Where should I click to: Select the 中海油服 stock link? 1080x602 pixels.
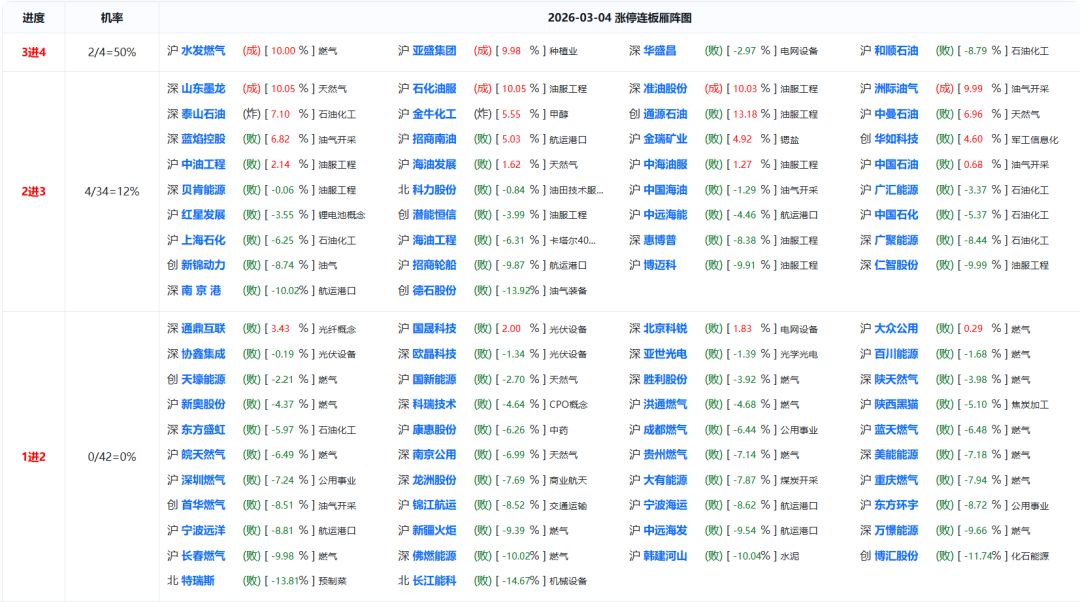(665, 165)
